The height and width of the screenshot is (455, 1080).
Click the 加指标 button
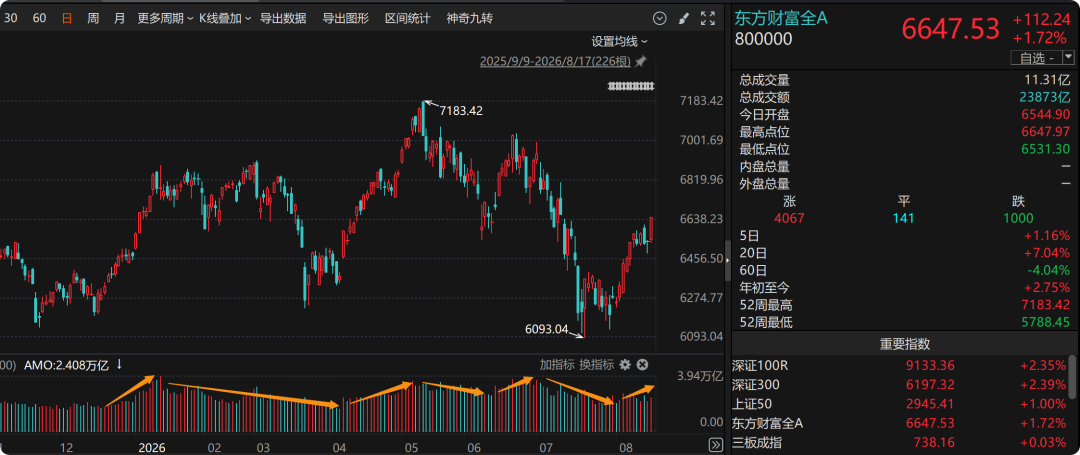(557, 364)
